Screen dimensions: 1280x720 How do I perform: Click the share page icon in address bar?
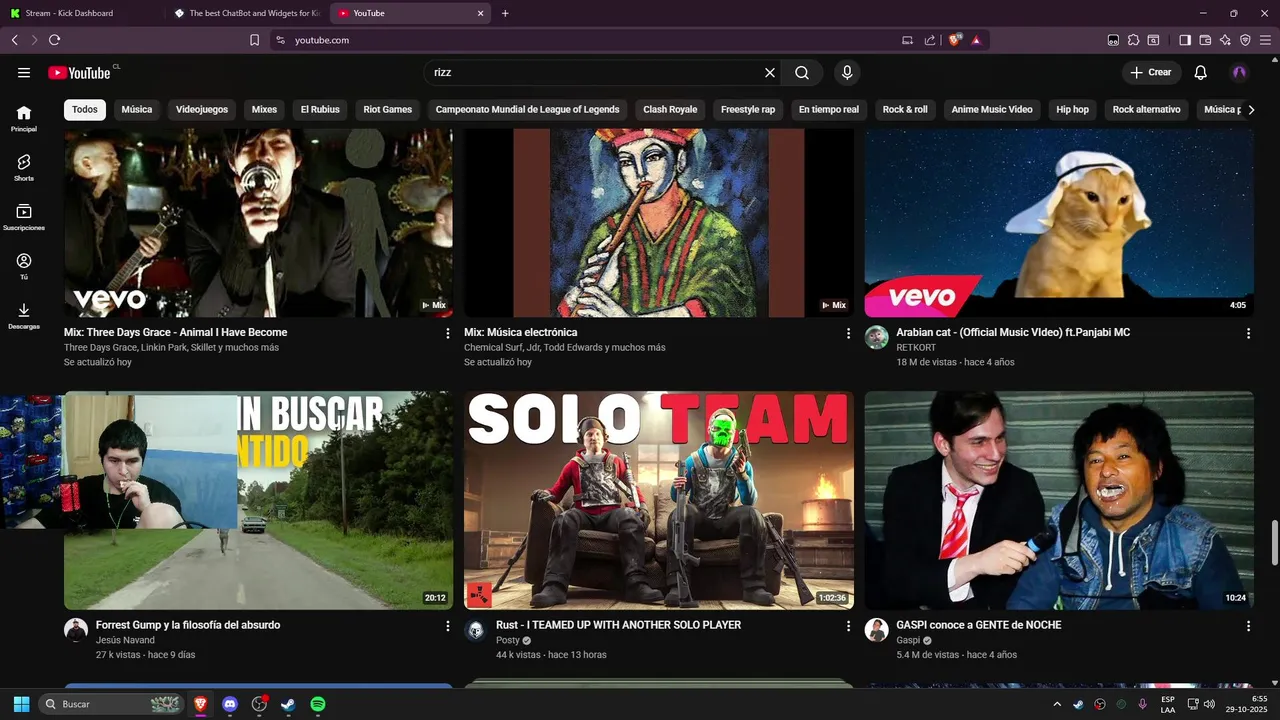click(930, 40)
